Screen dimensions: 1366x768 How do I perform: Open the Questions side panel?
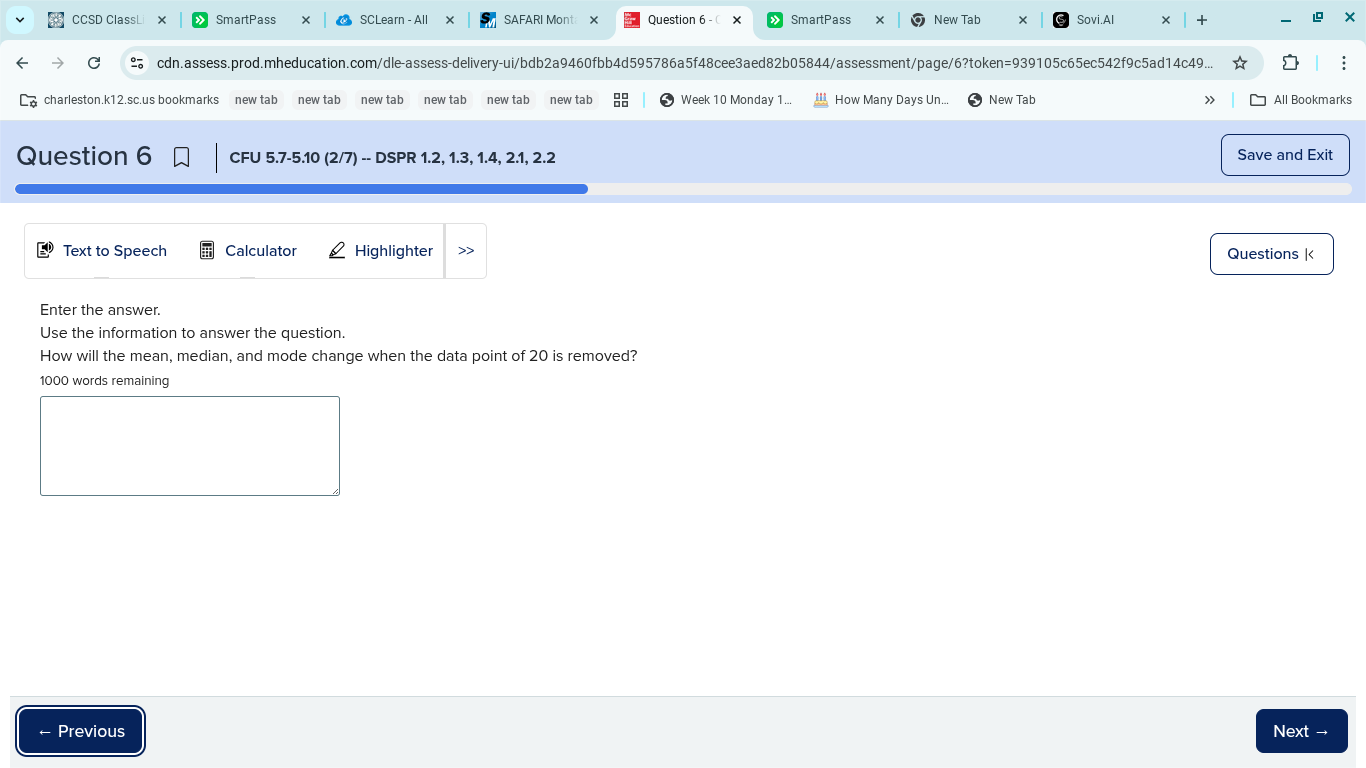[1271, 254]
